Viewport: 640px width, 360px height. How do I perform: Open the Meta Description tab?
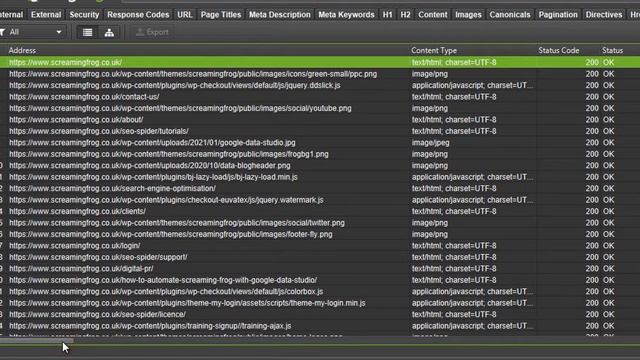click(280, 15)
